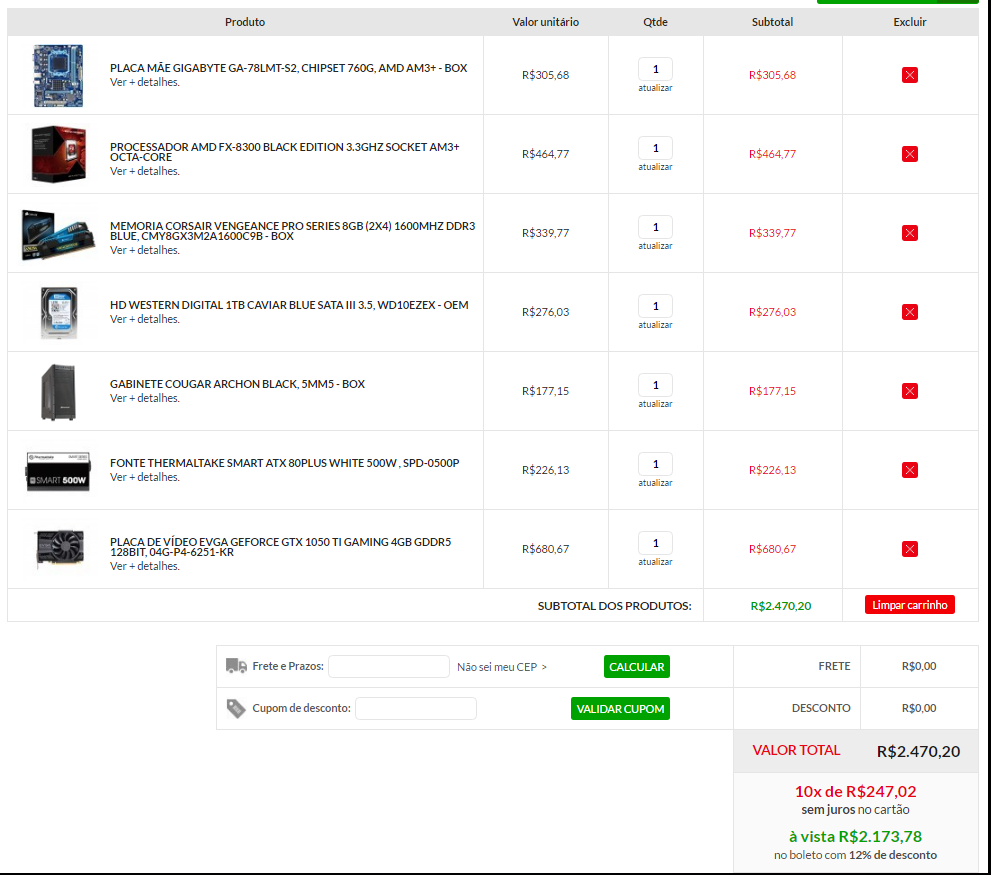Open the MEMORIA CORSAIR VENGEANCE PRO SERIES title
Viewport: 991px width, 875px height.
point(293,231)
